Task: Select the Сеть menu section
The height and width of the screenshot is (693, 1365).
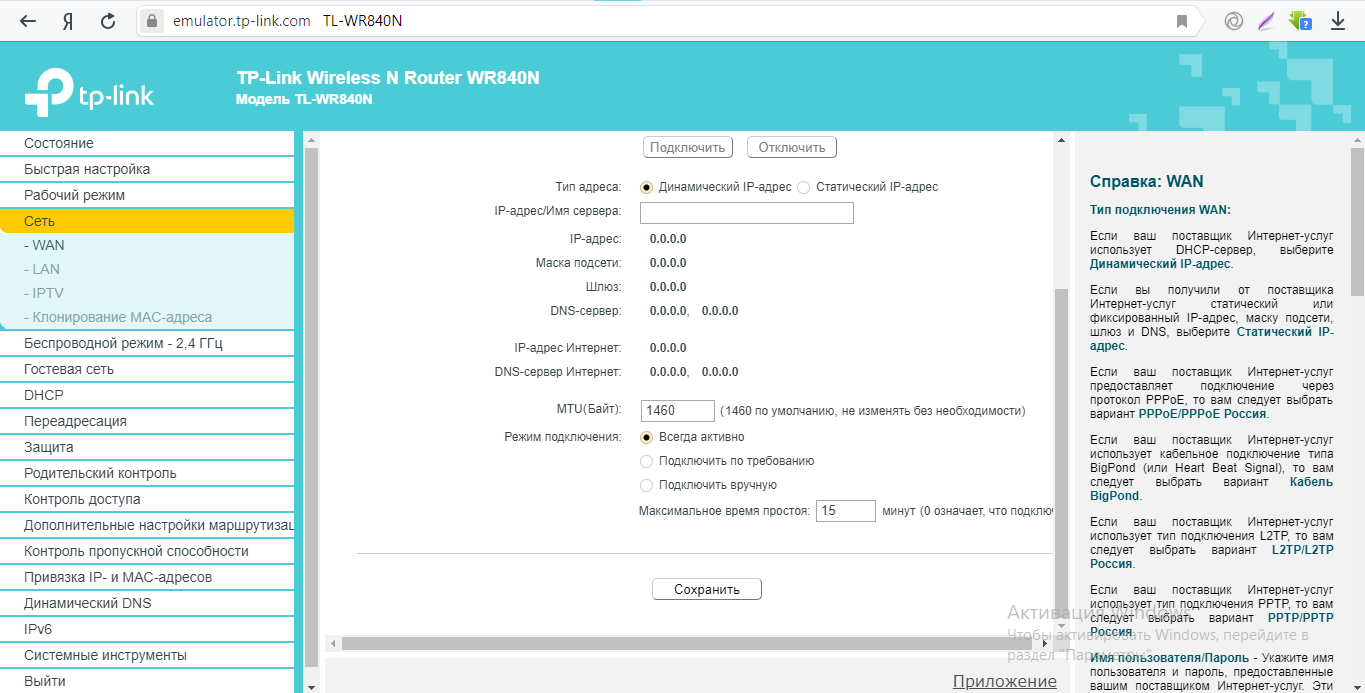Action: pyautogui.click(x=147, y=221)
